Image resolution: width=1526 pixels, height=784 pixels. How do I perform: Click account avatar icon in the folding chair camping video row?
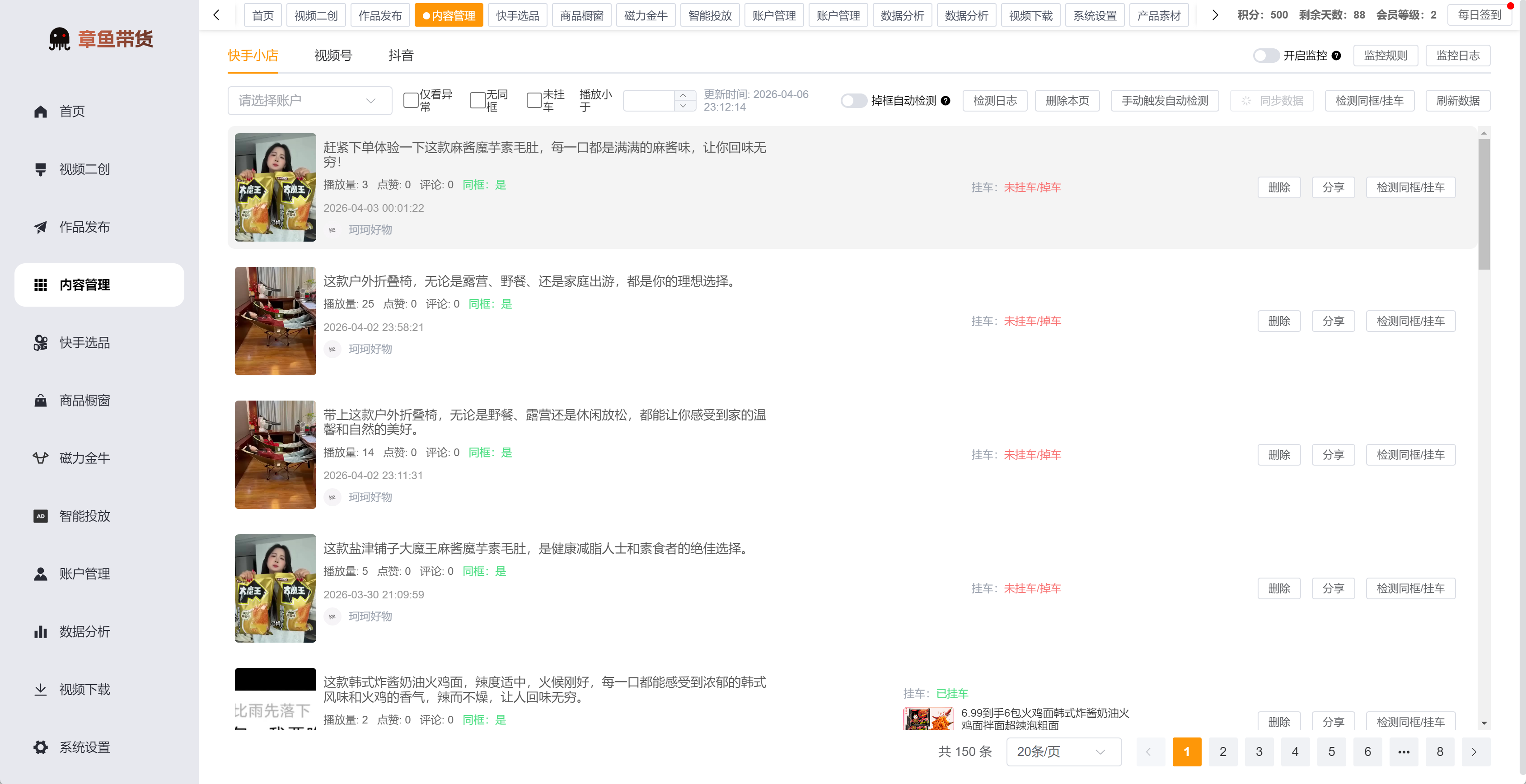332,349
